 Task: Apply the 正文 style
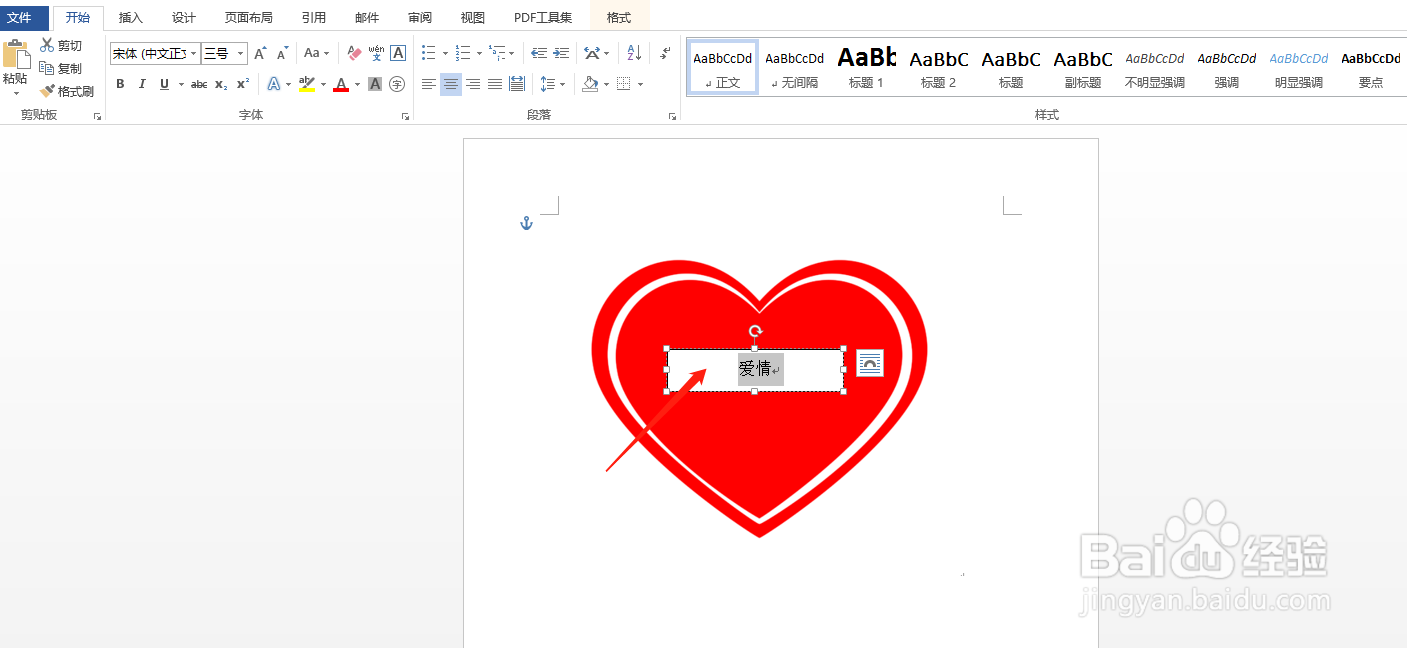pyautogui.click(x=723, y=68)
